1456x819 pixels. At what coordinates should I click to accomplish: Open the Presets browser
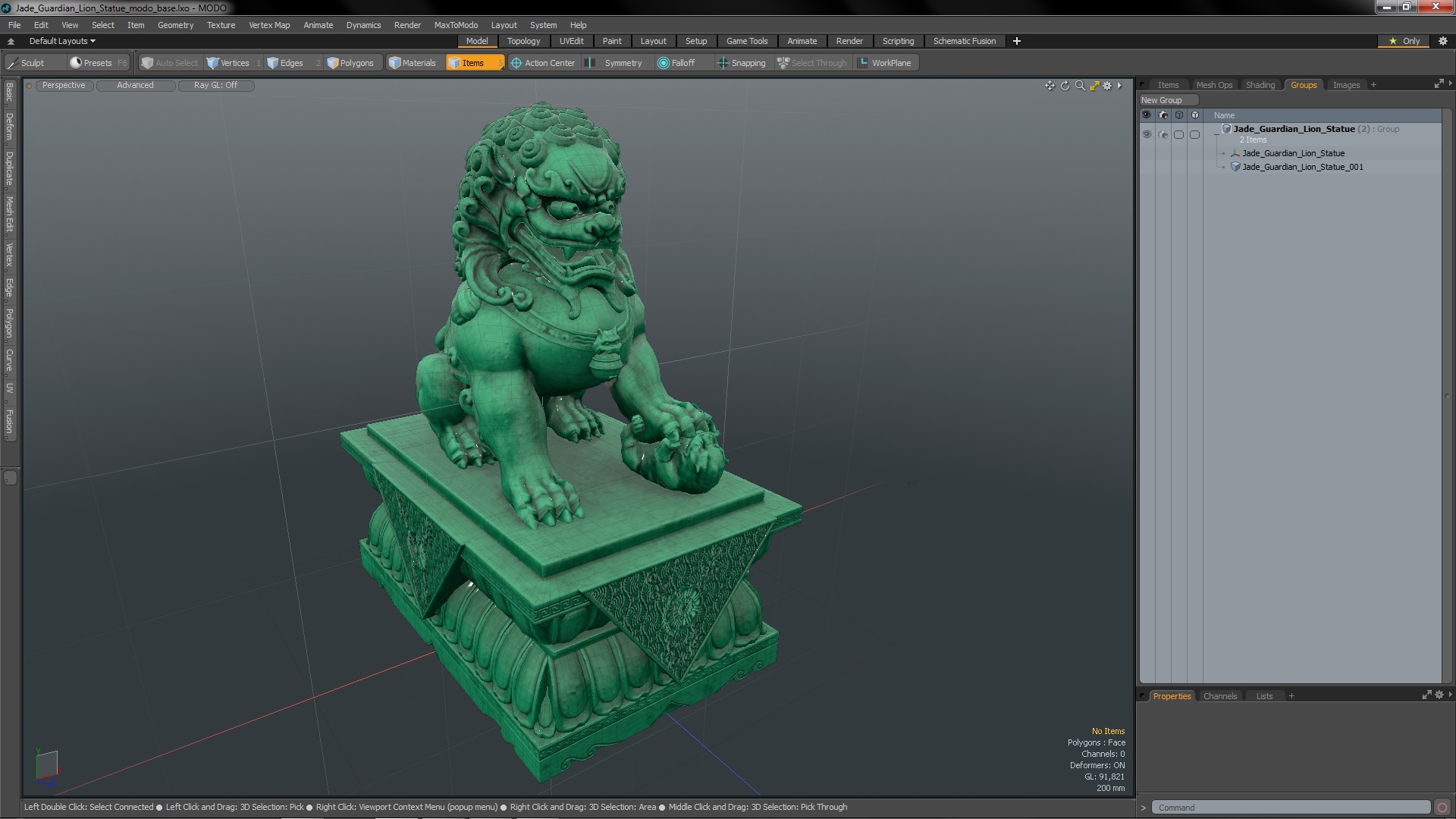point(98,63)
